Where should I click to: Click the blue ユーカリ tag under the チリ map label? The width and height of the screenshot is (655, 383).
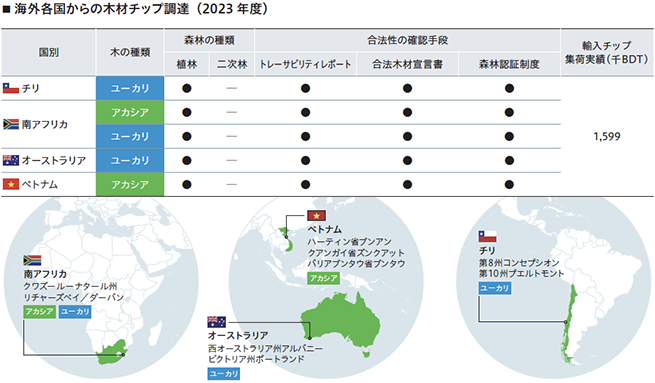tap(495, 288)
